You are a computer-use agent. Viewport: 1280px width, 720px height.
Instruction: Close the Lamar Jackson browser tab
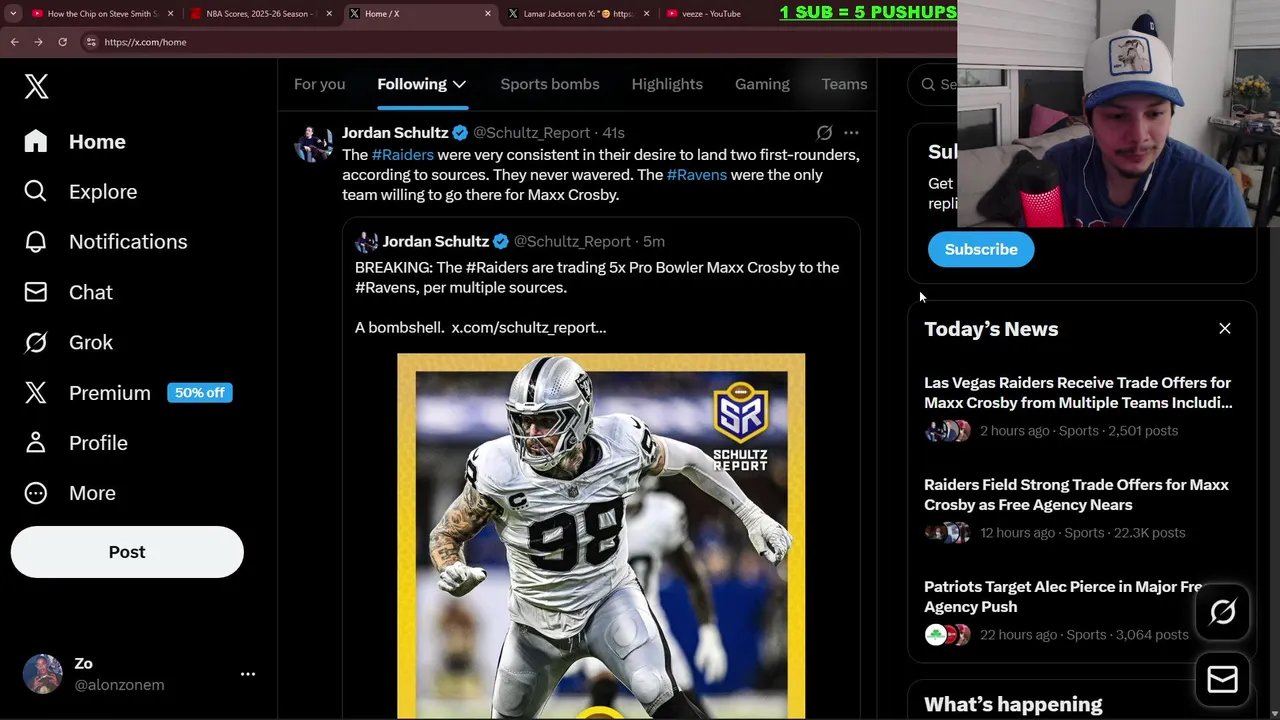coord(646,14)
